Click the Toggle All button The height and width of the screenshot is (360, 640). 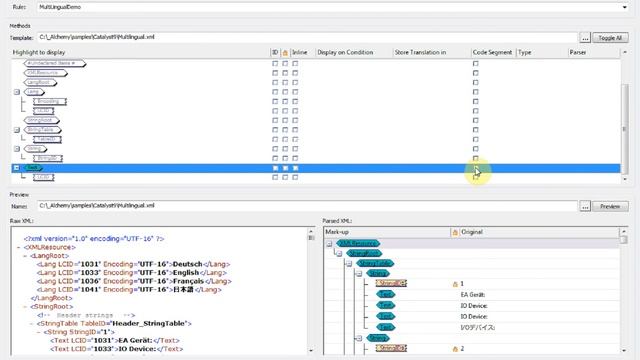[610, 38]
